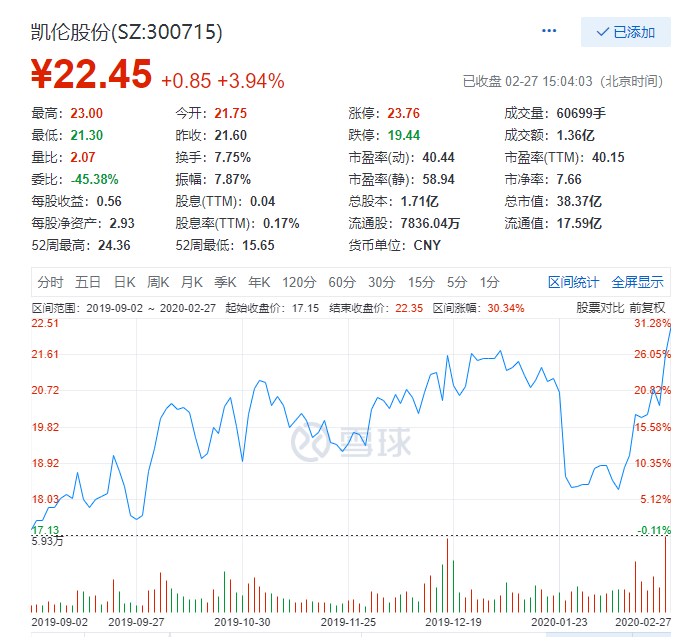Click the 涨停 value 23.76
The image size is (686, 637).
[x=403, y=113]
